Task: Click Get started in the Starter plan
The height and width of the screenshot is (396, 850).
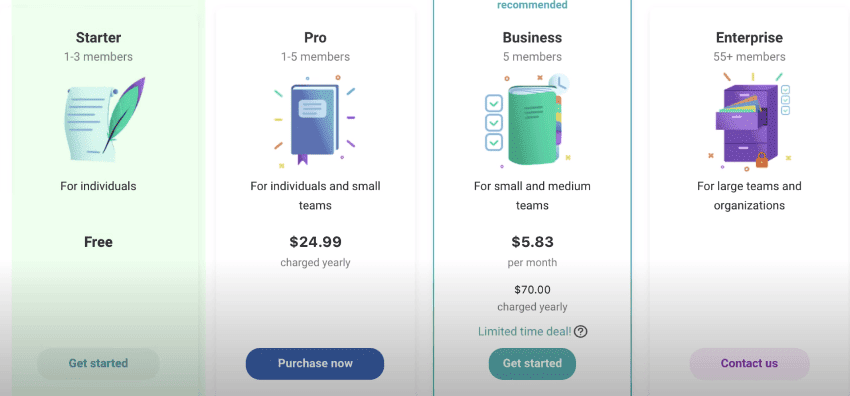Action: point(98,363)
